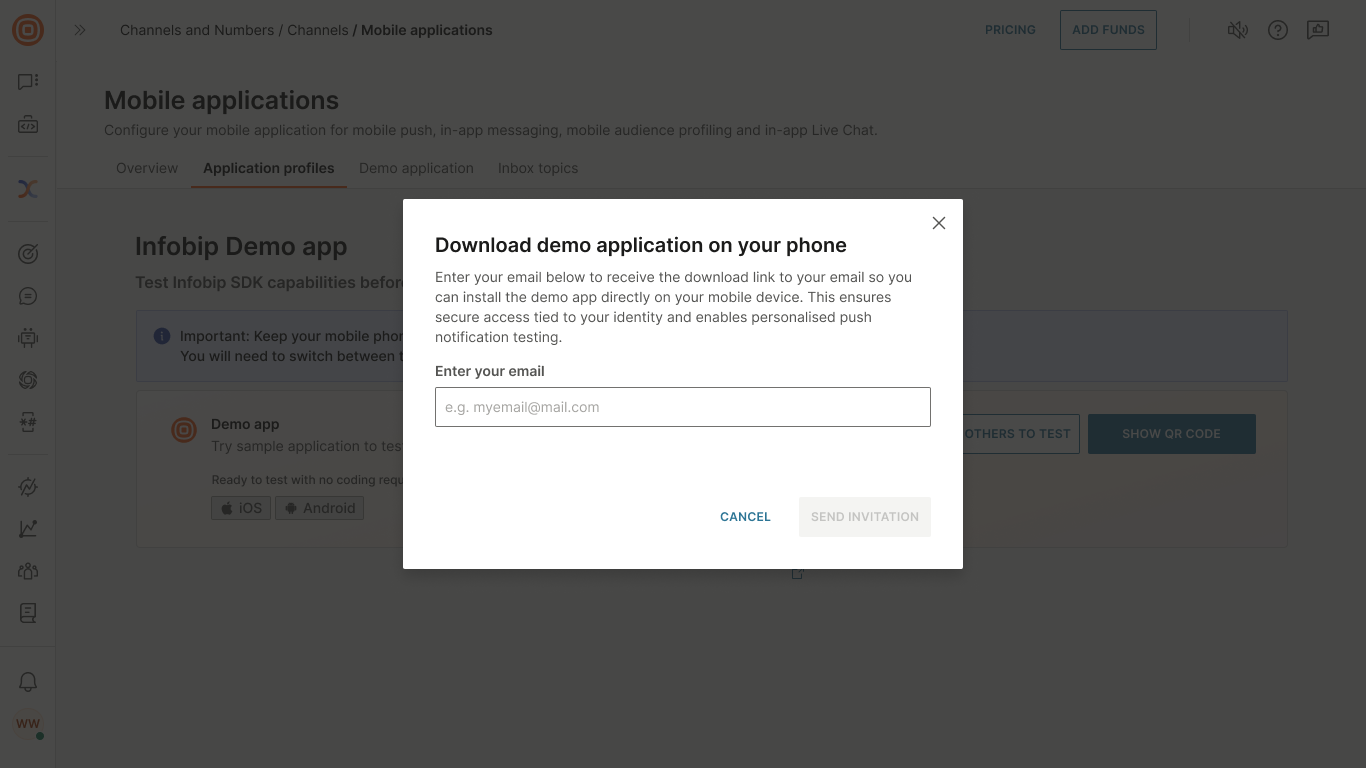Toggle the iOS platform chip

[240, 507]
